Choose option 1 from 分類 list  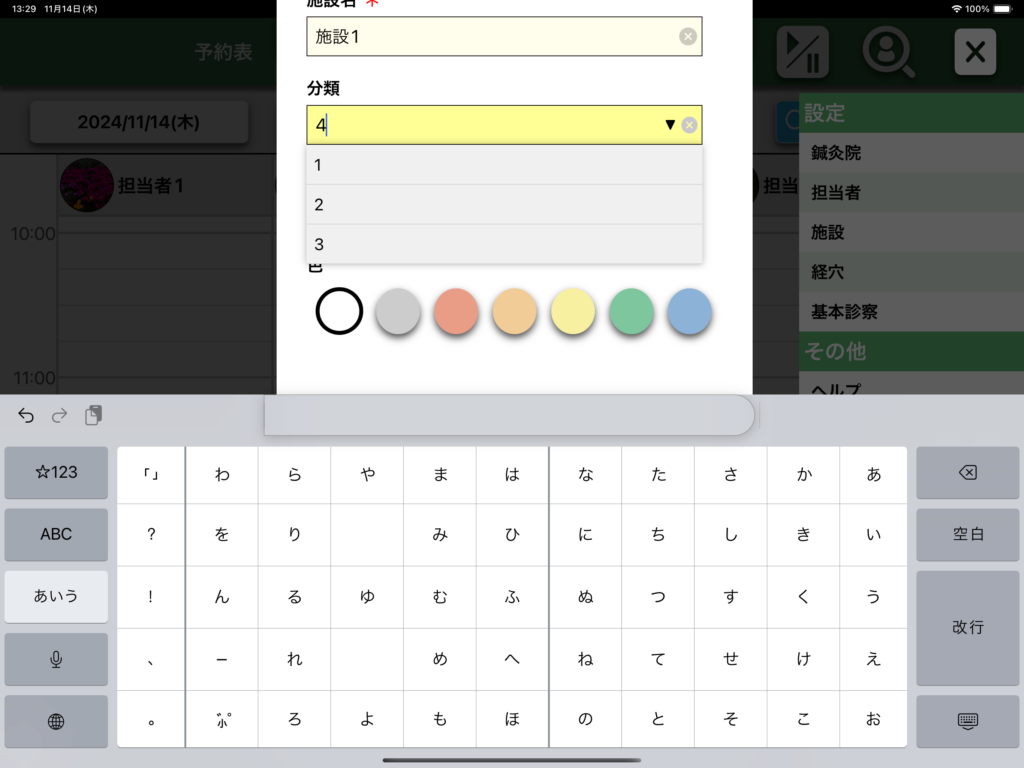click(504, 165)
